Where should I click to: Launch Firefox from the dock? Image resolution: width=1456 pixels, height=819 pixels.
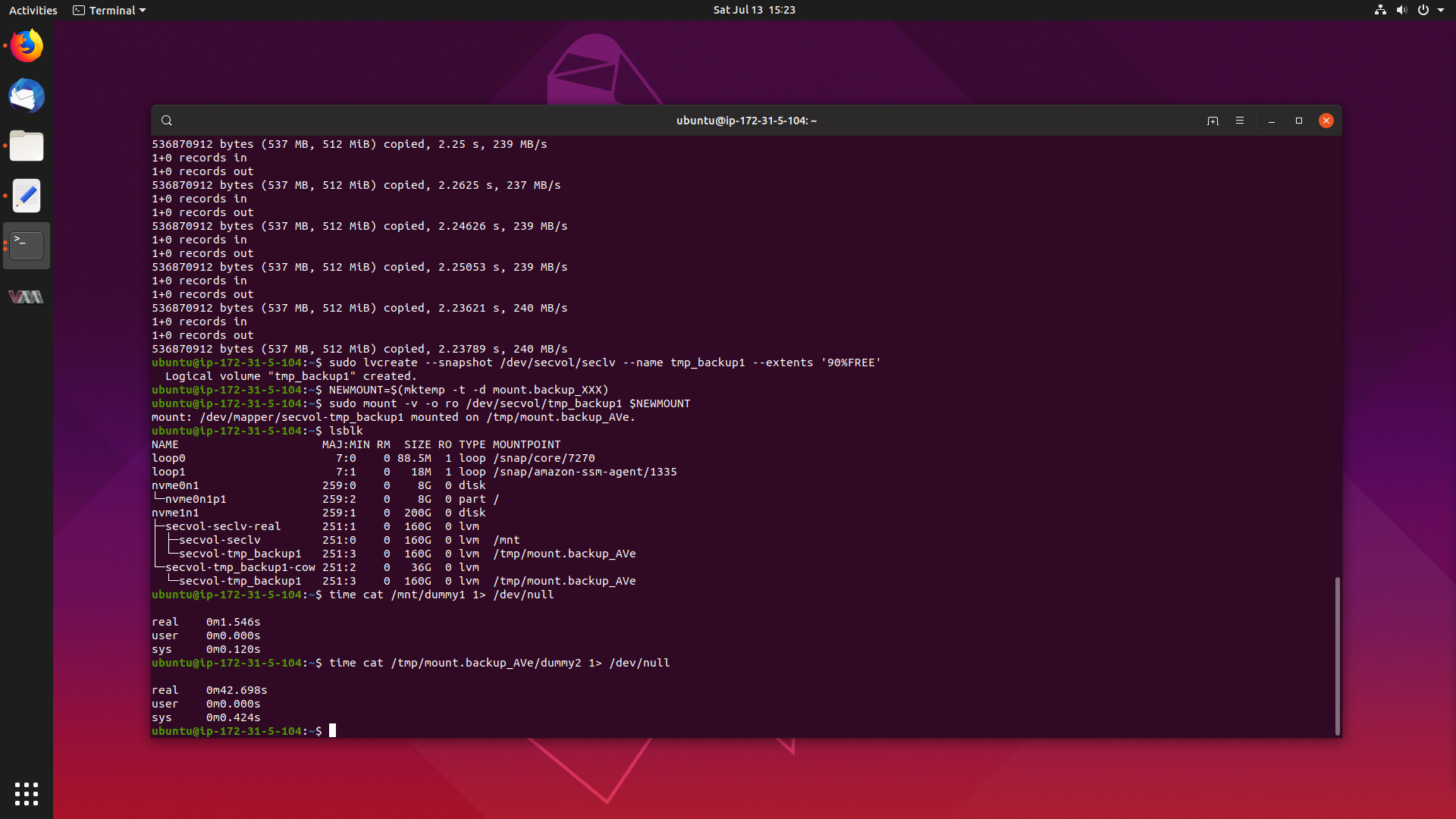[x=26, y=45]
